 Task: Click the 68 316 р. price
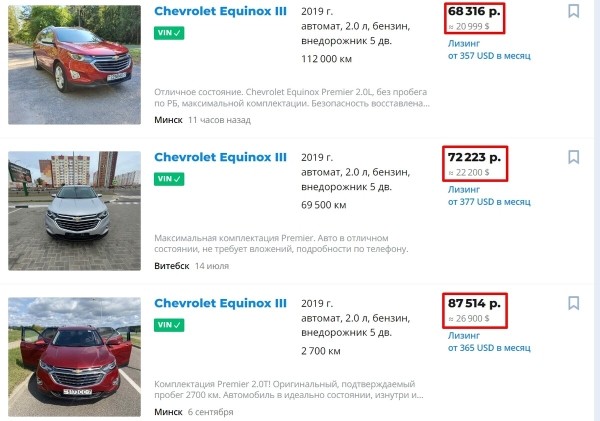(x=475, y=11)
